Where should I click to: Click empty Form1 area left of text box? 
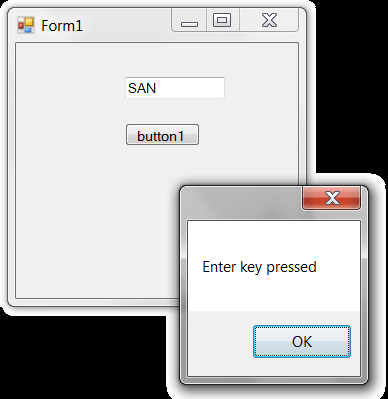70,88
